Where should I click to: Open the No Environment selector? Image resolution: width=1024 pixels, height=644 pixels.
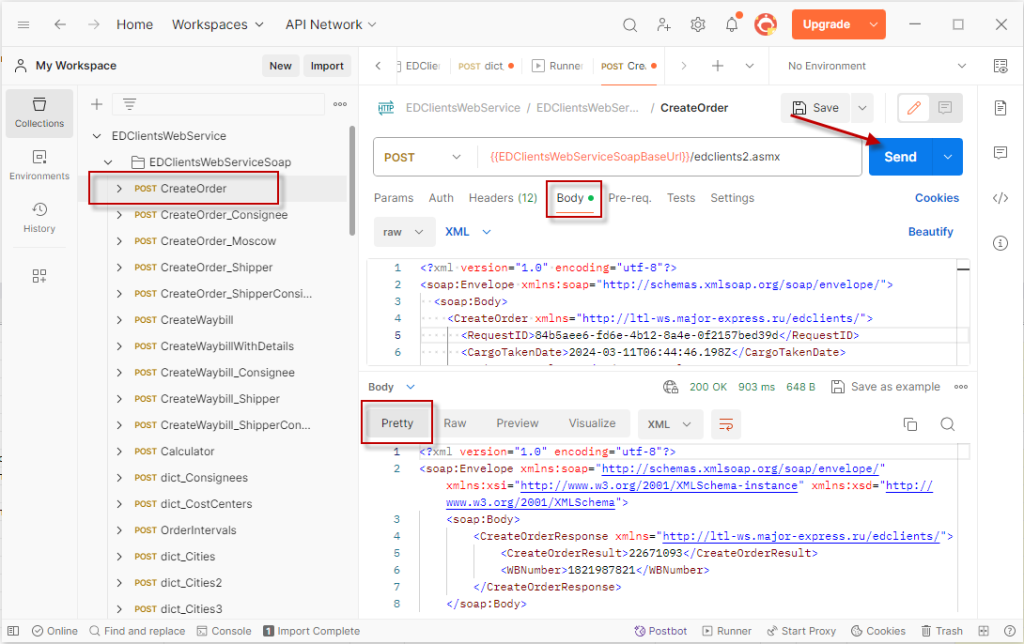876,66
